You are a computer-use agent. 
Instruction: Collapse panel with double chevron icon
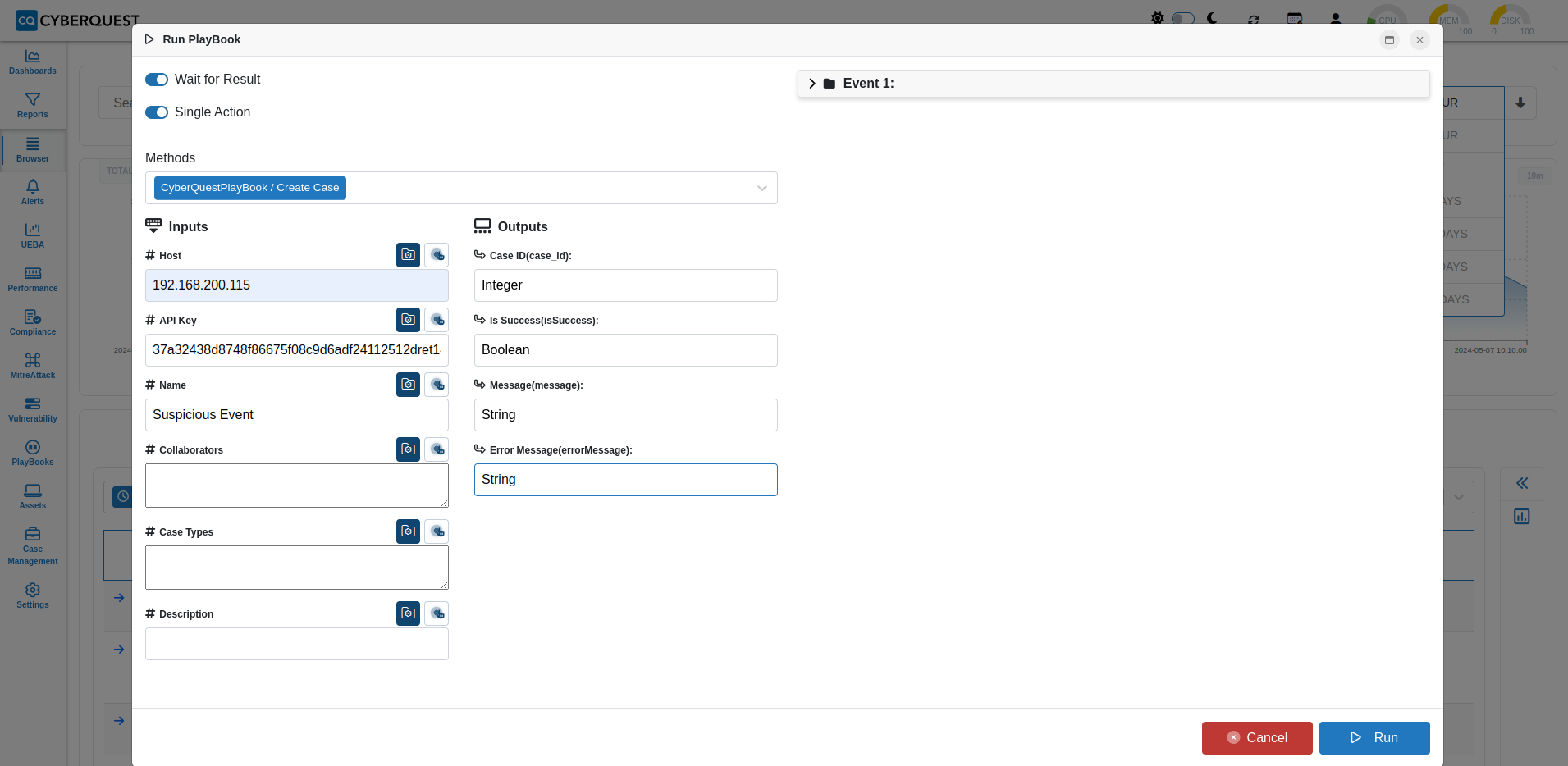coord(1522,483)
